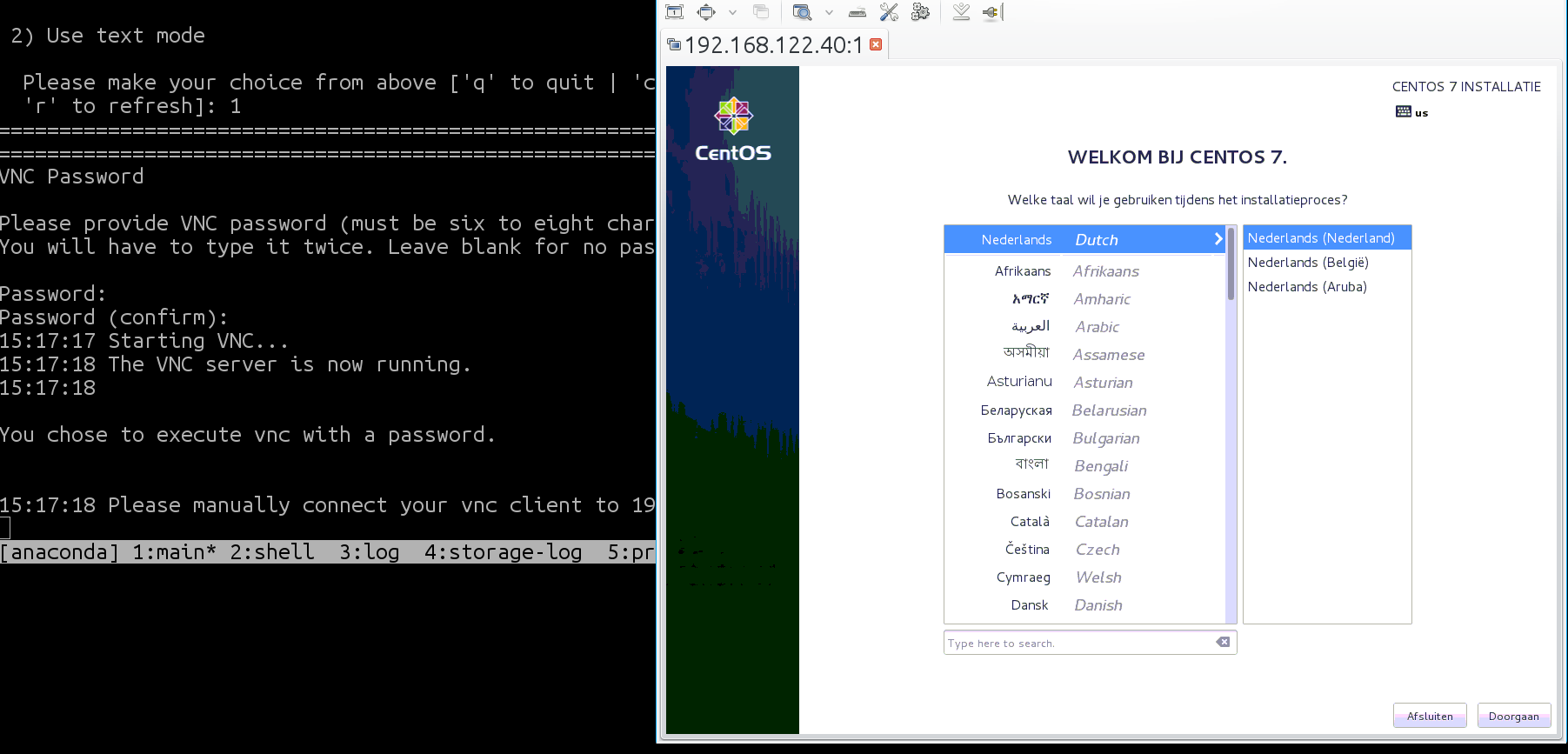Click the disconnect plug icon
This screenshot has height=754, width=1568.
click(992, 12)
